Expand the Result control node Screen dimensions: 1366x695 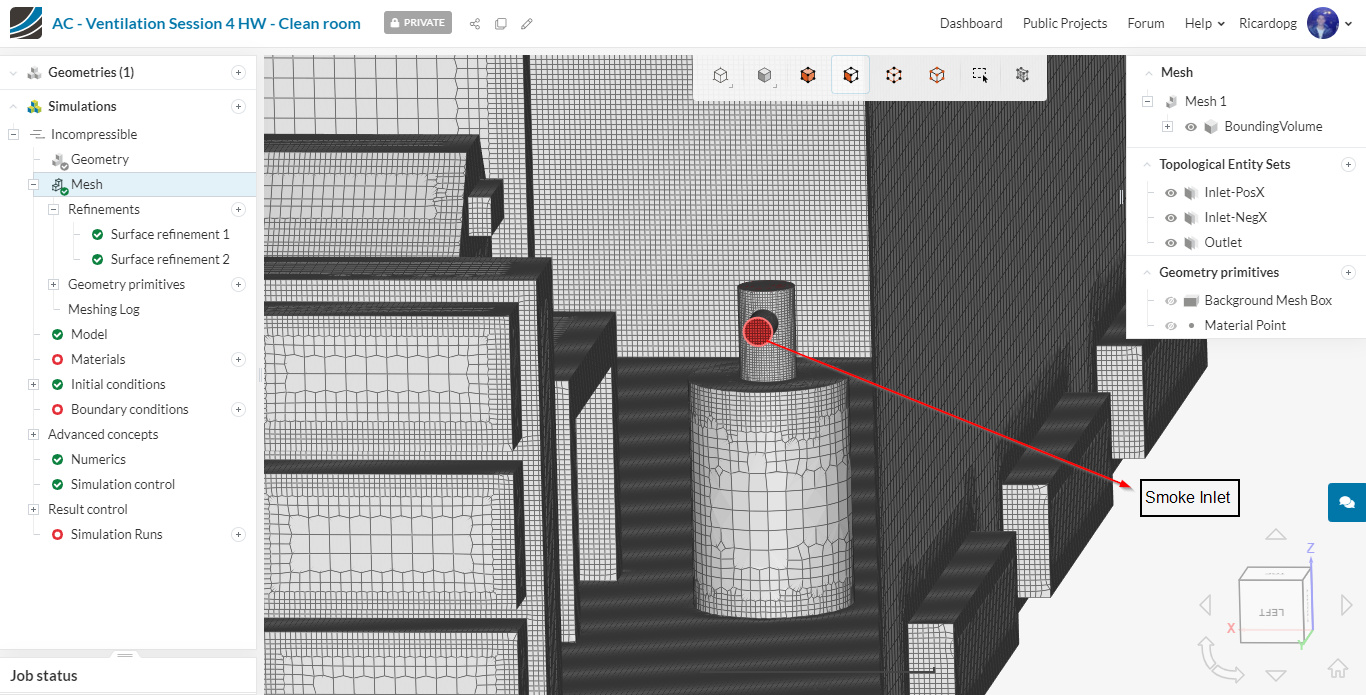pos(33,509)
